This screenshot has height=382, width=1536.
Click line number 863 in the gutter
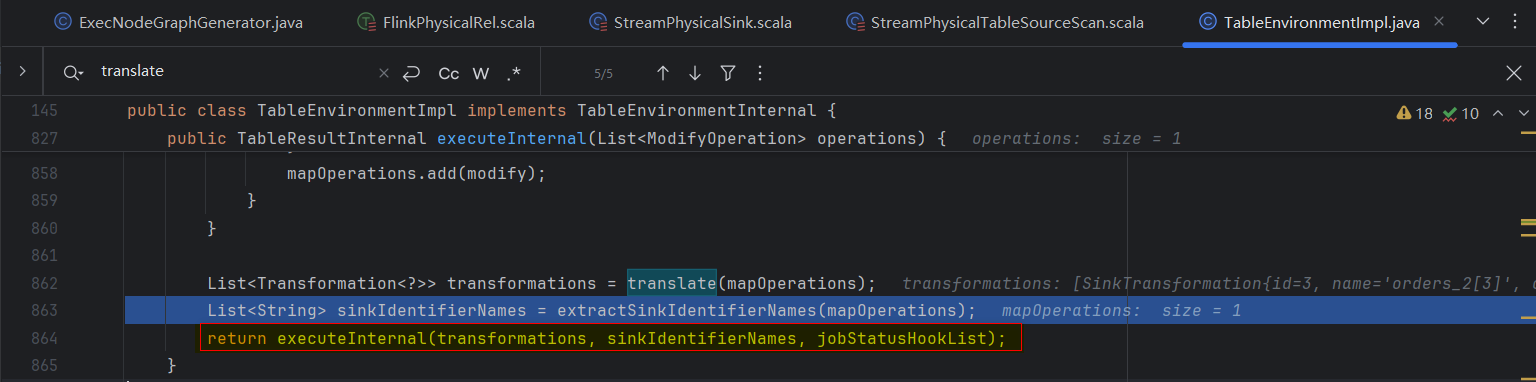click(x=45, y=311)
